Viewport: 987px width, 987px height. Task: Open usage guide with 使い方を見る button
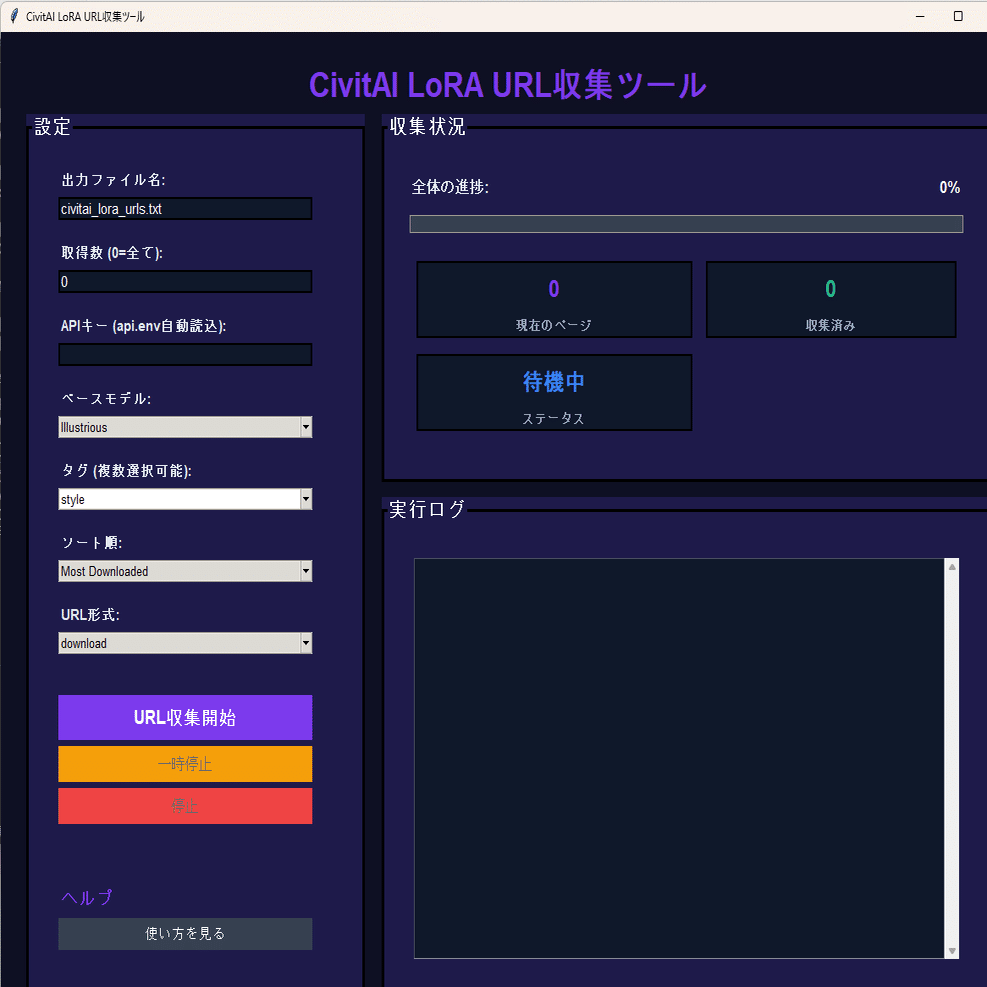click(185, 934)
